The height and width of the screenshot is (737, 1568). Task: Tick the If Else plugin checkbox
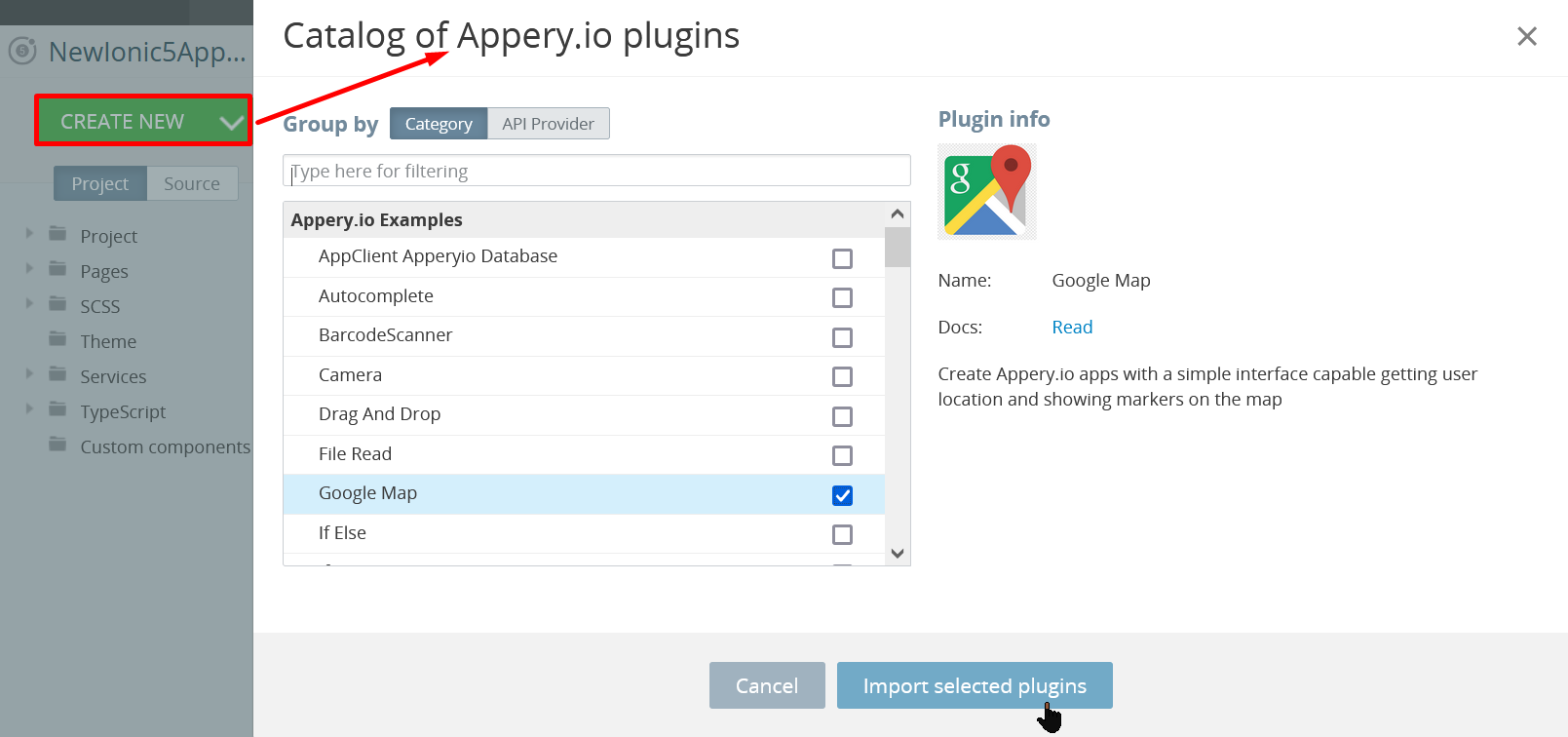pyautogui.click(x=842, y=534)
